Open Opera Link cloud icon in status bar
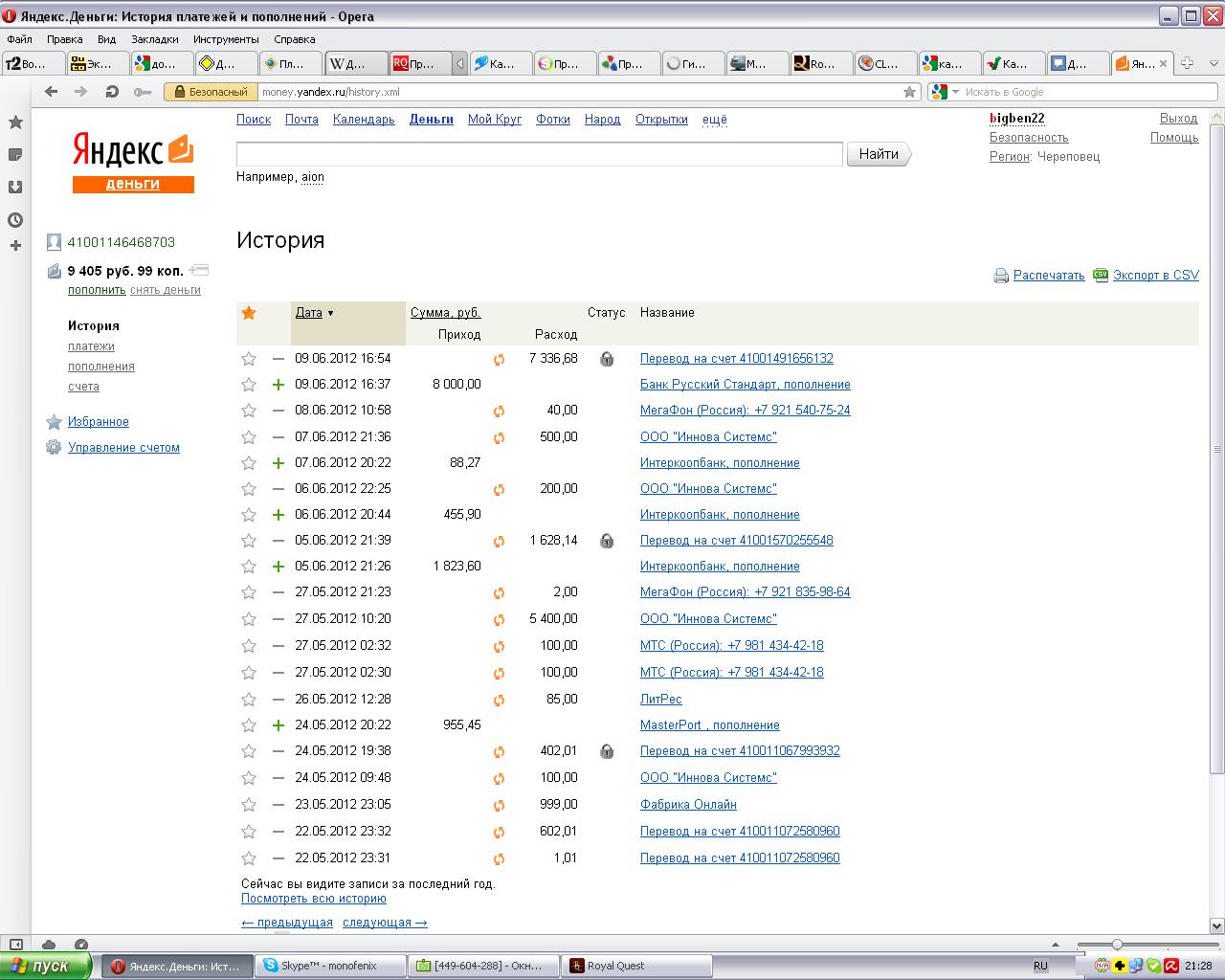The width and height of the screenshot is (1225, 980). coord(49,945)
